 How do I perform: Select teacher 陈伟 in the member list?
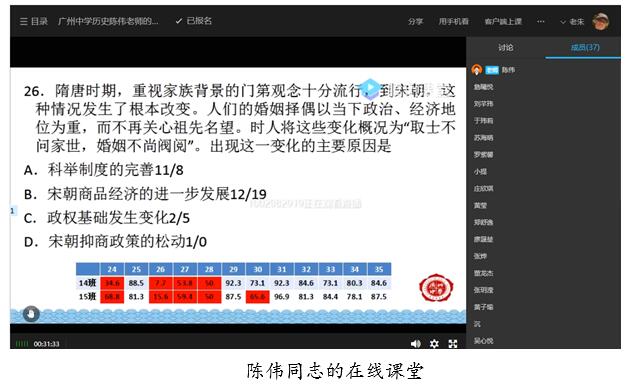[508, 70]
